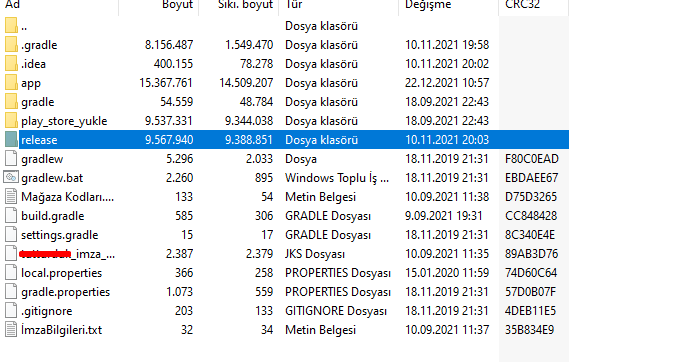
Task: Sort by the CRC32 column header
Action: coord(522,5)
